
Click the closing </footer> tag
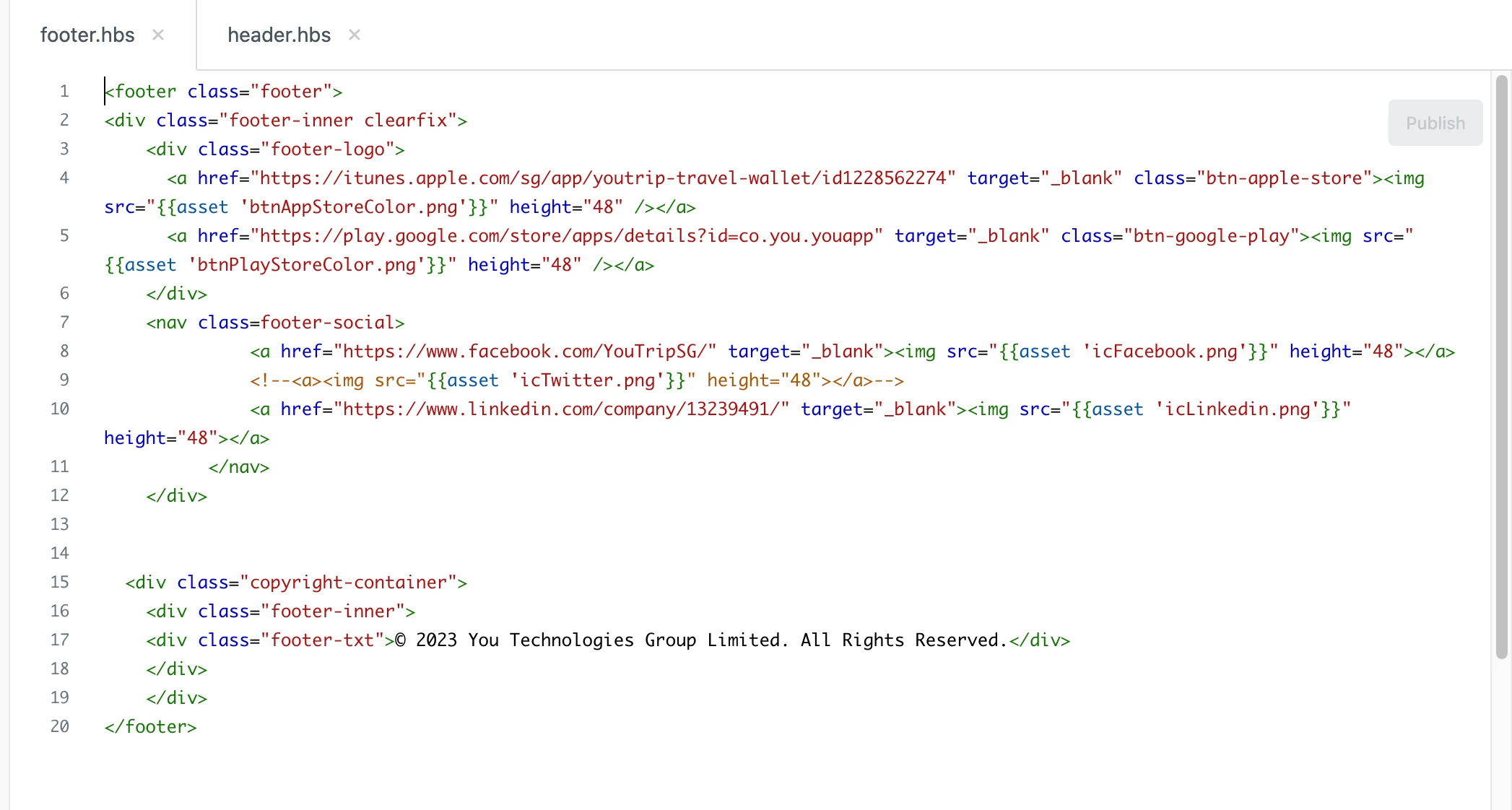150,727
